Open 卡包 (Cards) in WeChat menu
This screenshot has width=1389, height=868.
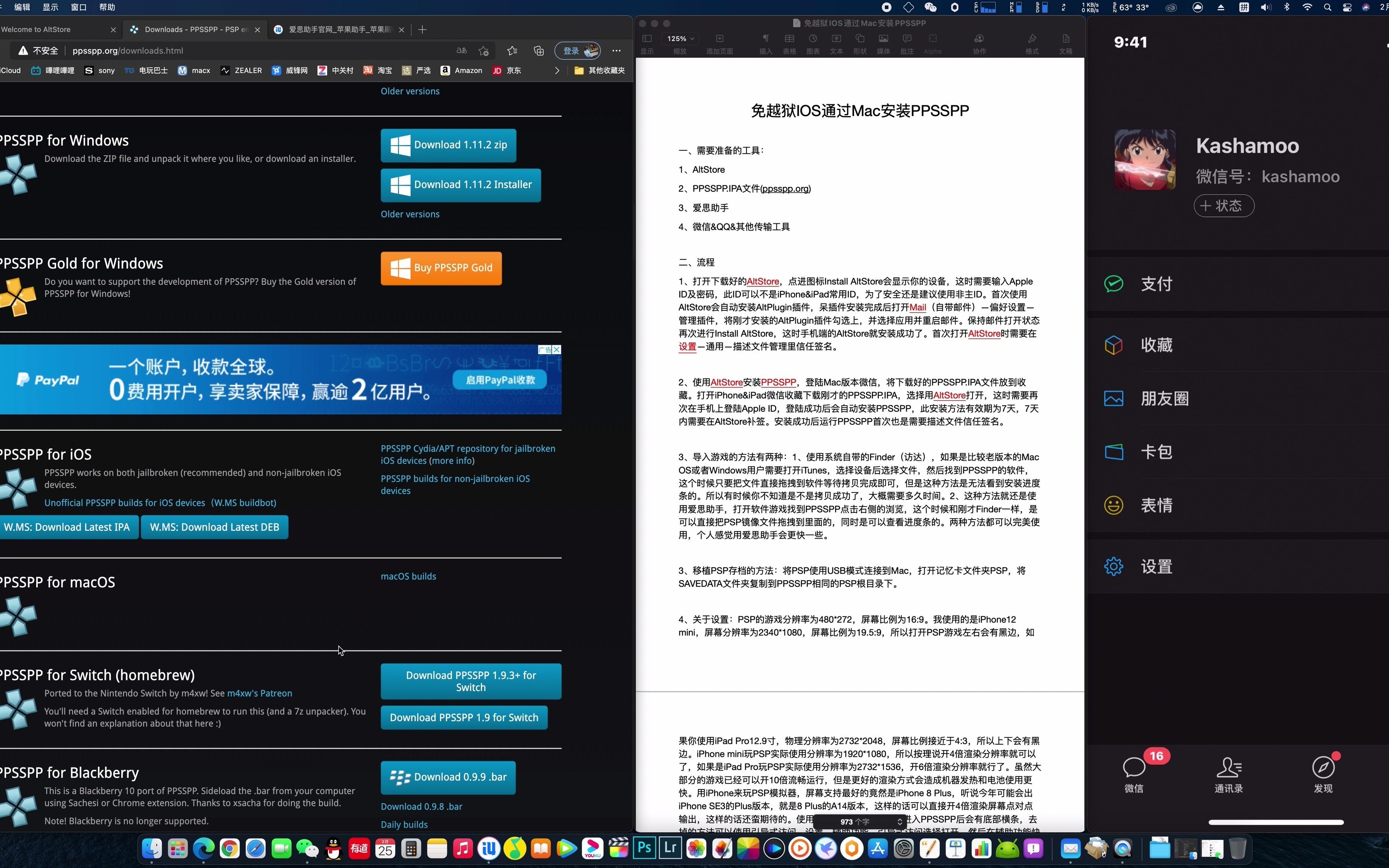click(x=1238, y=452)
